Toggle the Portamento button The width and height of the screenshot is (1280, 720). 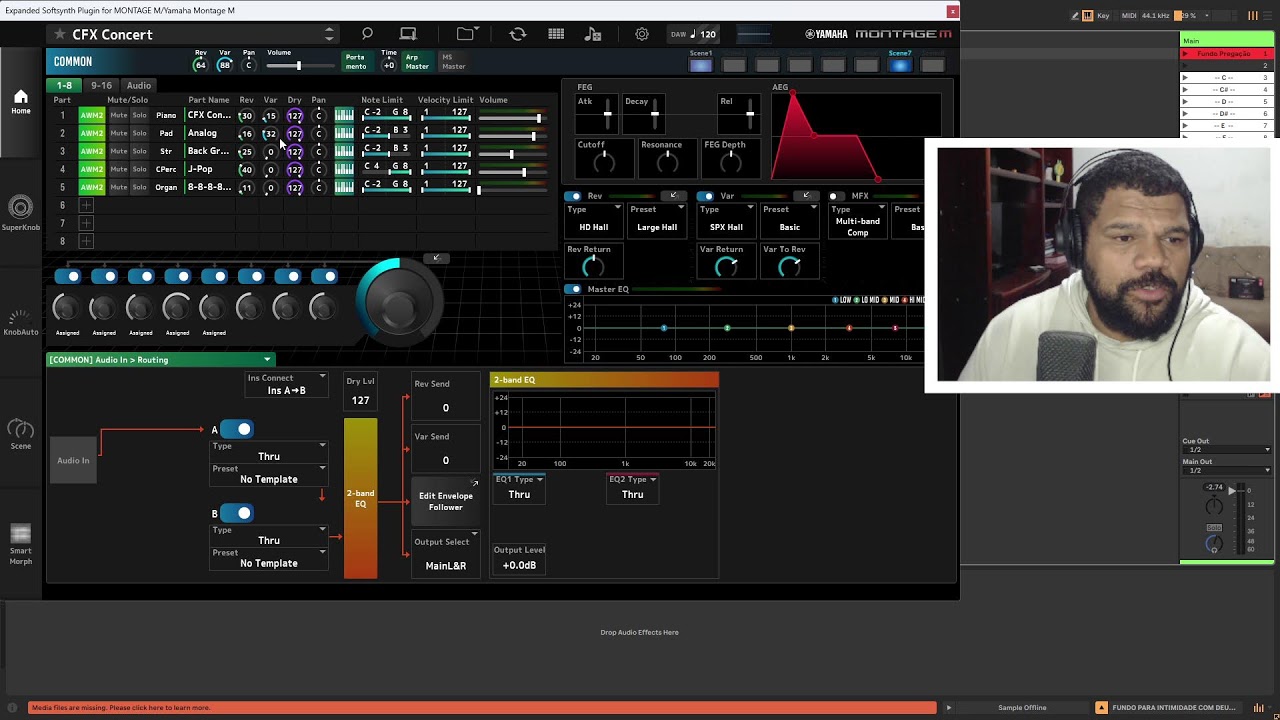(355, 62)
